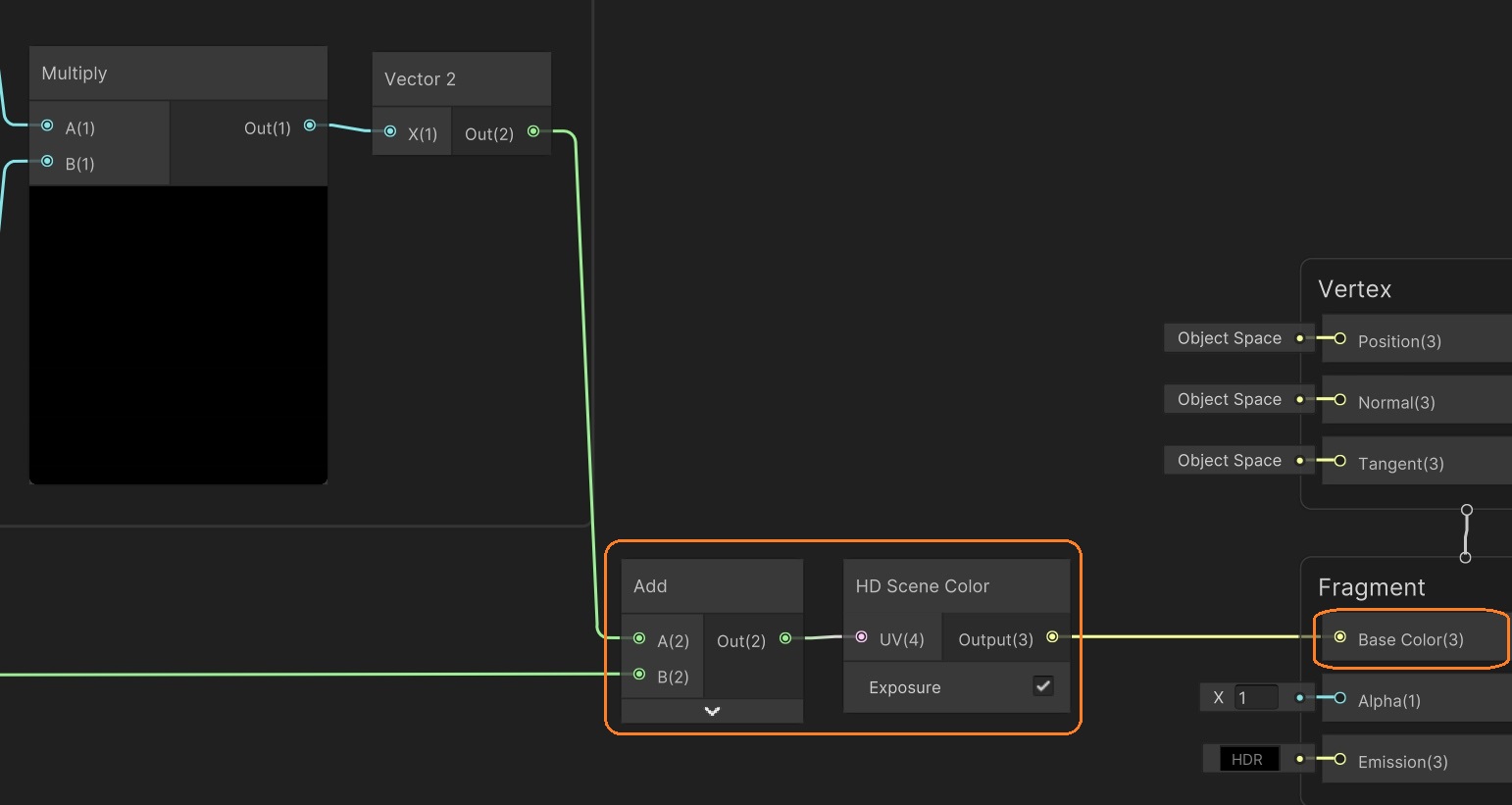This screenshot has width=1512, height=805.
Task: Click the Vertex Tangent(3) port
Action: click(x=1340, y=461)
